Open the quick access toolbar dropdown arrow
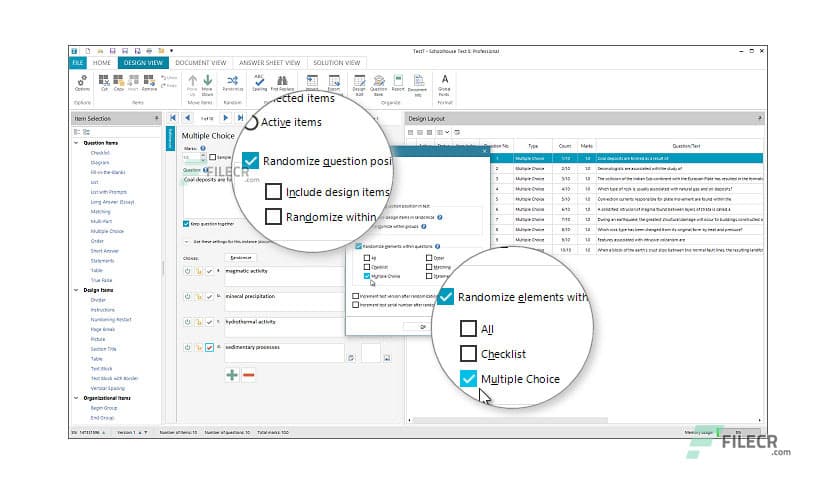The width and height of the screenshot is (836, 484). click(172, 51)
